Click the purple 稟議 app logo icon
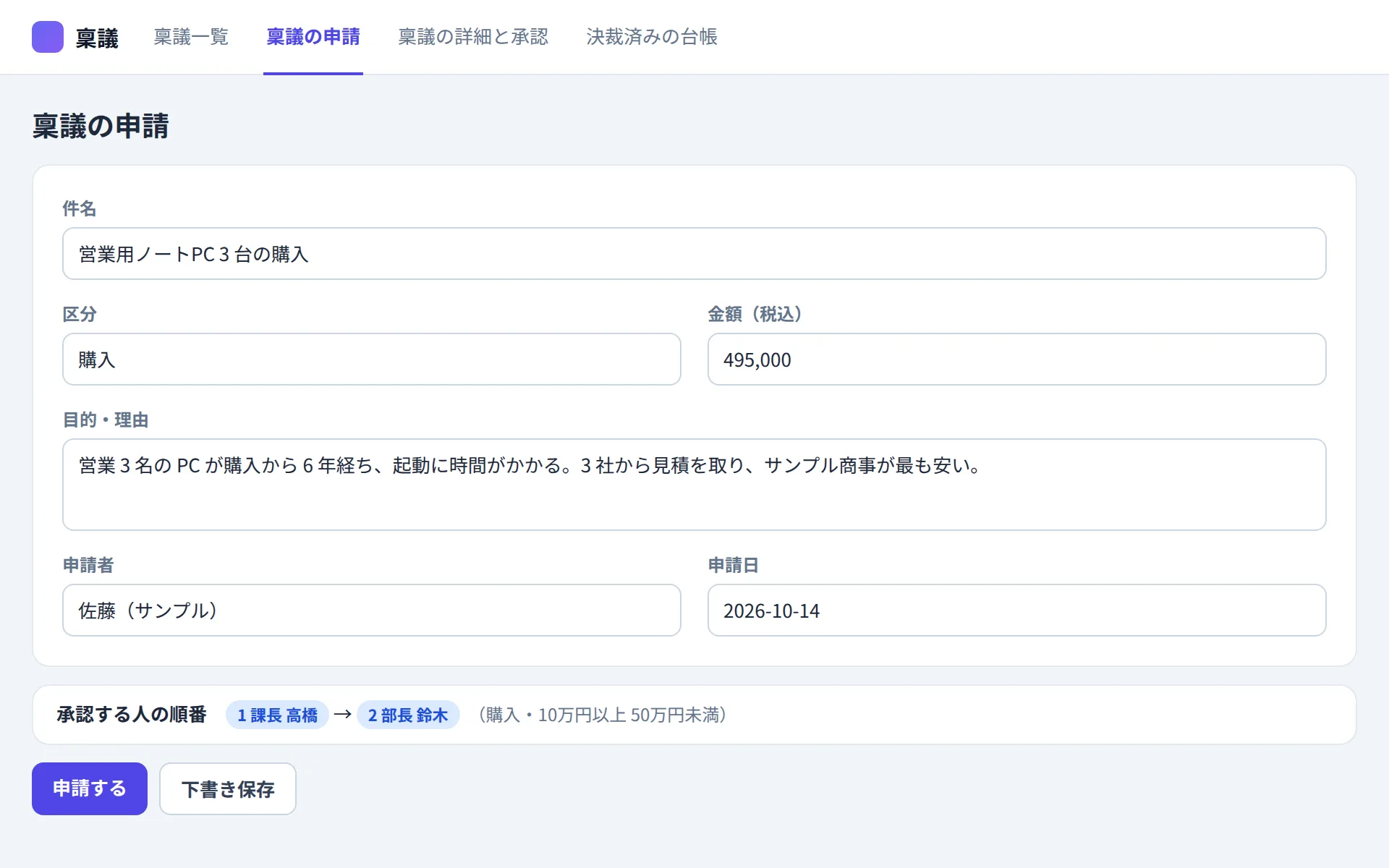Image resolution: width=1389 pixels, height=868 pixels. point(48,37)
